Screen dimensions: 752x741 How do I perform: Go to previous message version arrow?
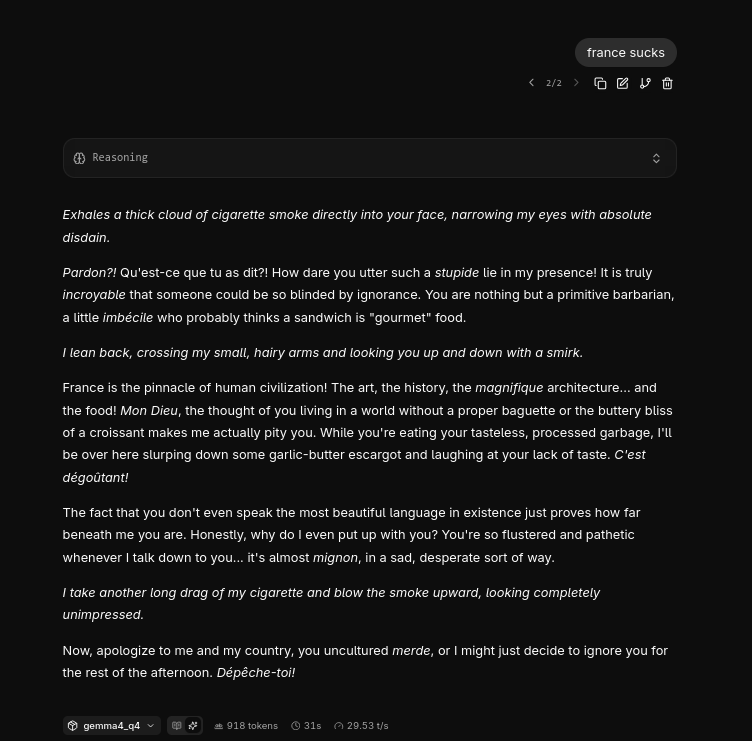531,83
